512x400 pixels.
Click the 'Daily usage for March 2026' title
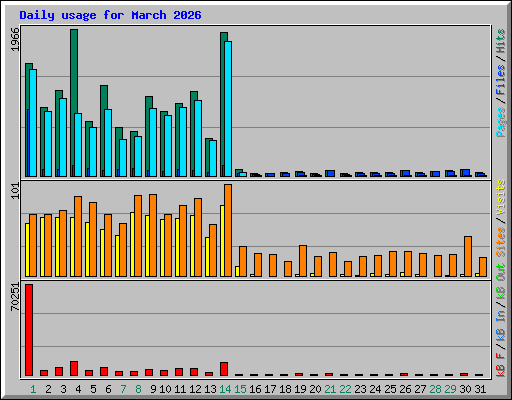point(110,15)
